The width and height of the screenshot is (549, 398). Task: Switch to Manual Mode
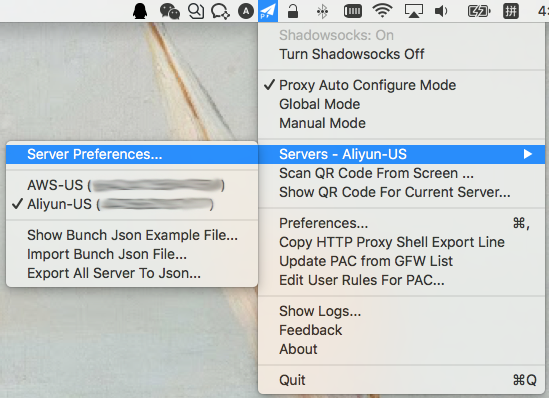(402, 123)
